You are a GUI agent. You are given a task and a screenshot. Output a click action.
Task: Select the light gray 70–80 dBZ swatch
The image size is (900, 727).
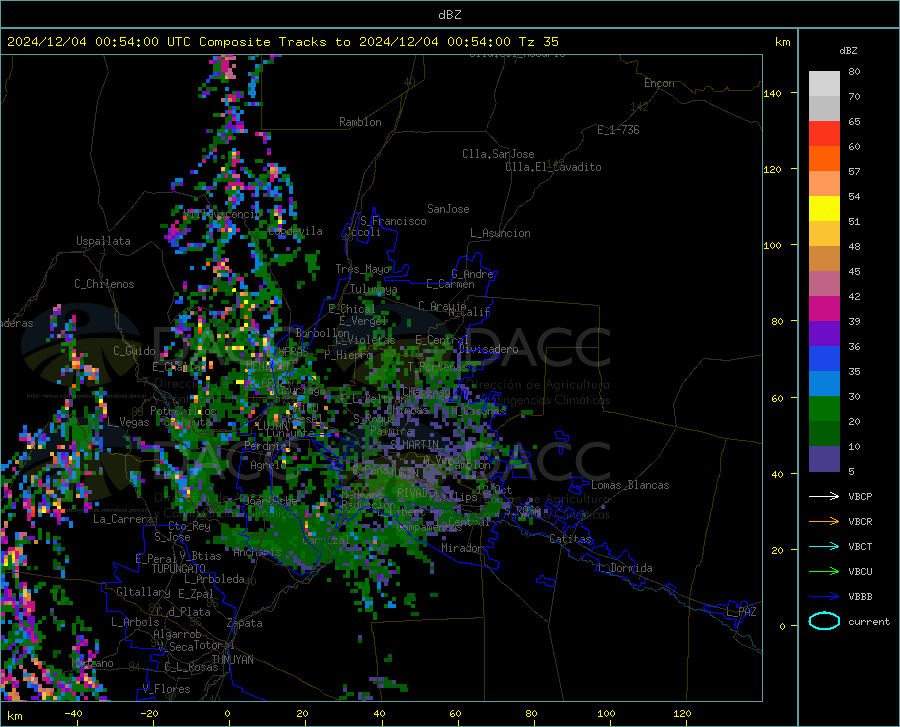click(x=824, y=84)
